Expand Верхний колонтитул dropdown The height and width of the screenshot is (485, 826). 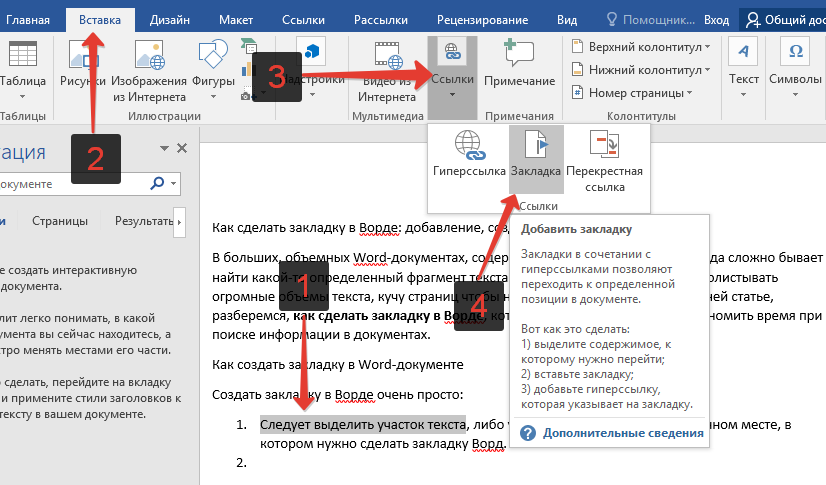(x=642, y=46)
